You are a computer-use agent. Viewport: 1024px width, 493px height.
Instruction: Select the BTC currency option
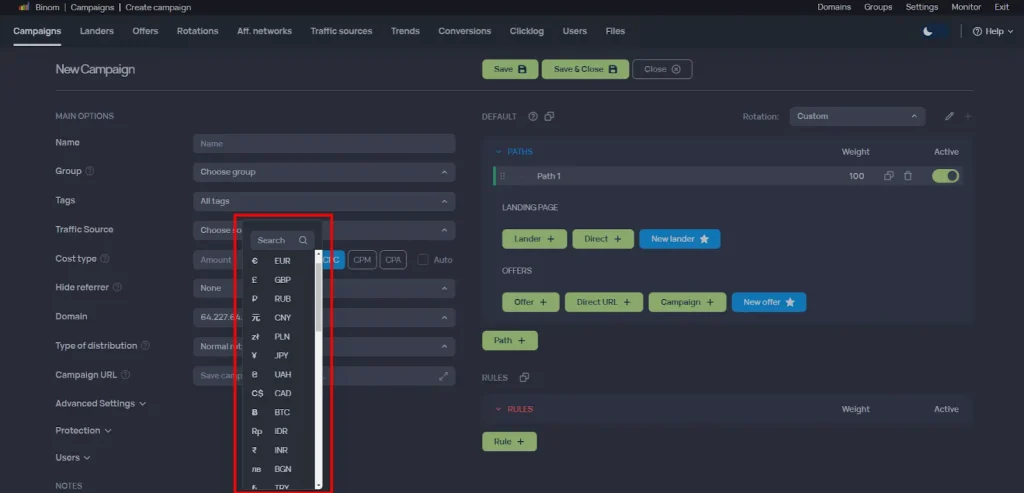[281, 413]
